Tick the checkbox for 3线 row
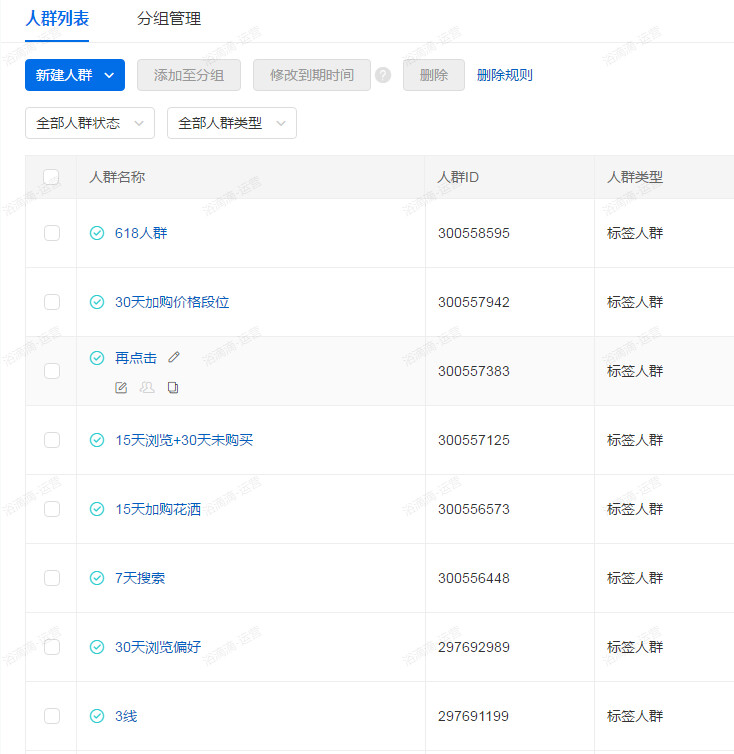This screenshot has width=734, height=754. (52, 716)
